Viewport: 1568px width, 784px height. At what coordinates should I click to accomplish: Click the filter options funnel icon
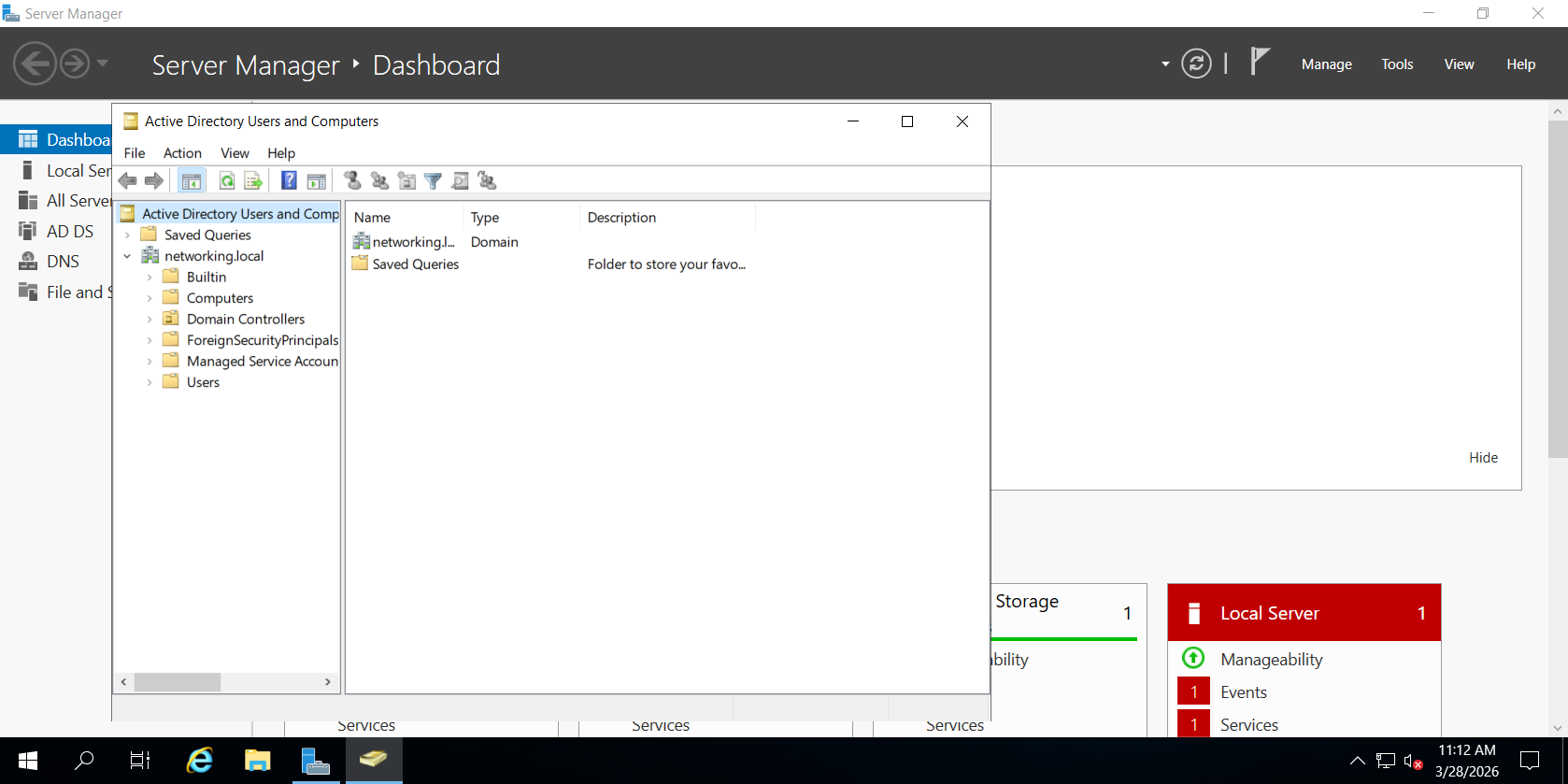(x=433, y=181)
